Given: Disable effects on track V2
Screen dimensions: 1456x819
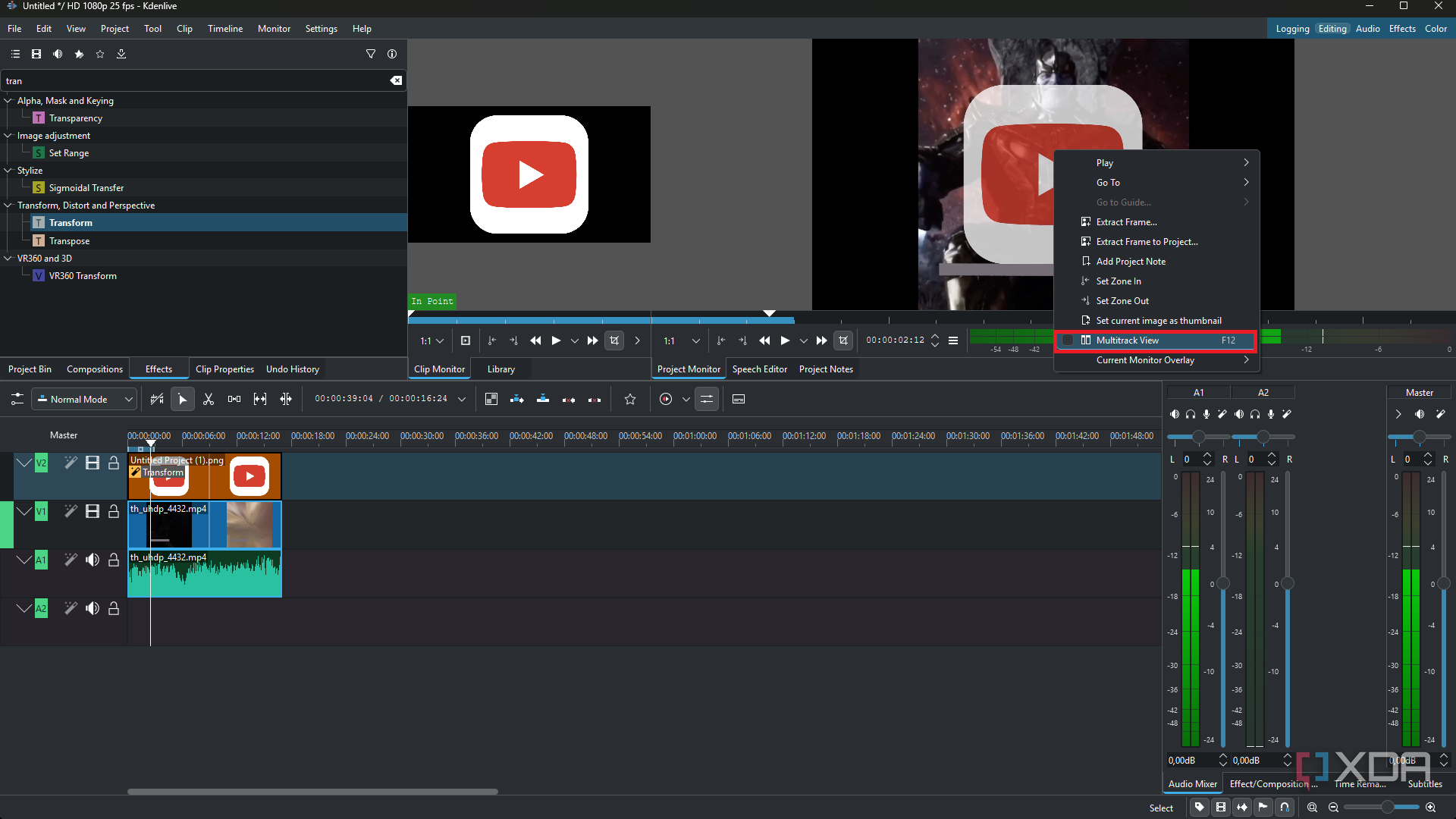Looking at the screenshot, I should (71, 463).
